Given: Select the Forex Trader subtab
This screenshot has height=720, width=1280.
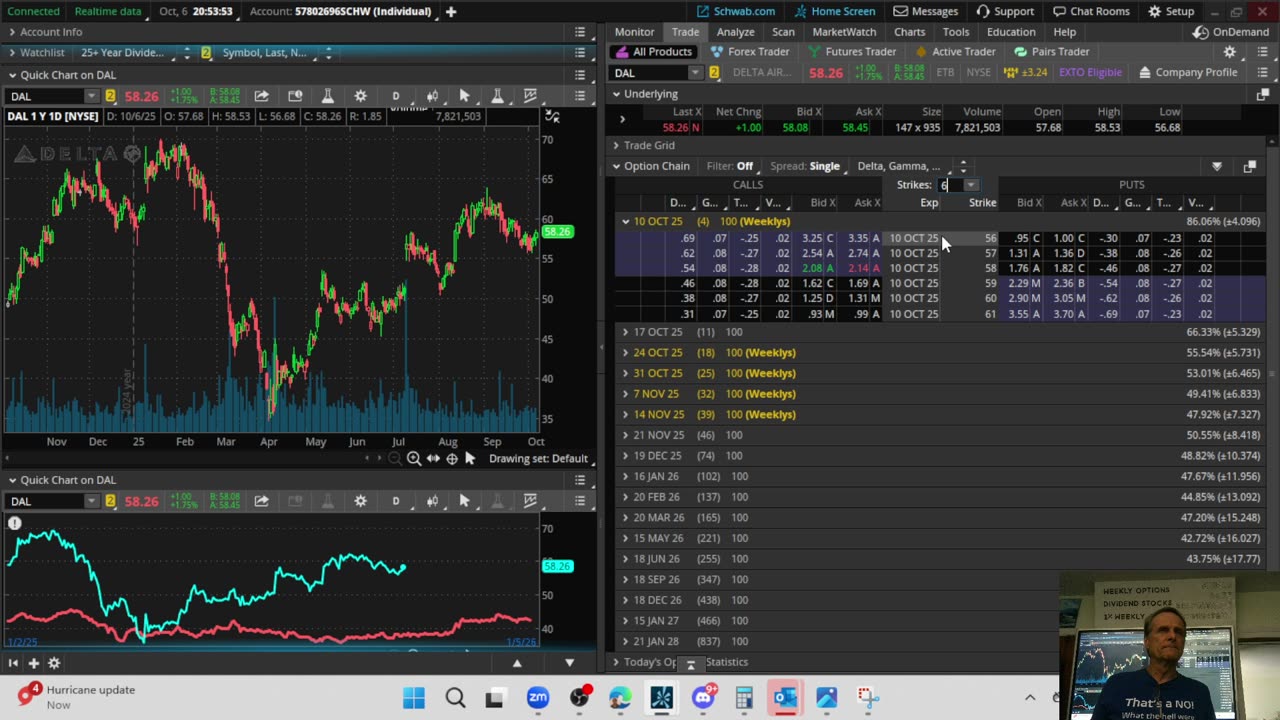Looking at the screenshot, I should click(750, 52).
